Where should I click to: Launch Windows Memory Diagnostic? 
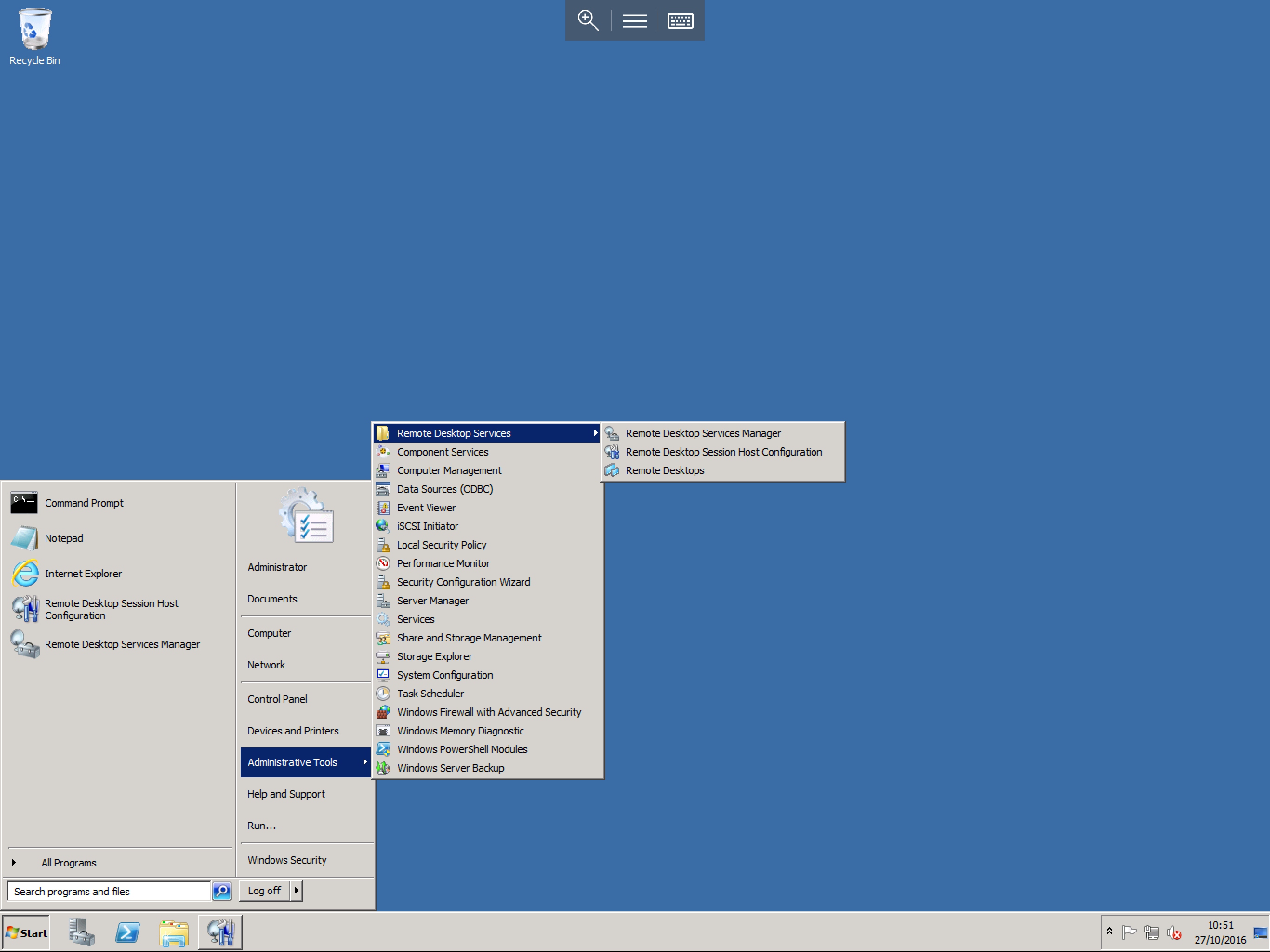(488, 730)
